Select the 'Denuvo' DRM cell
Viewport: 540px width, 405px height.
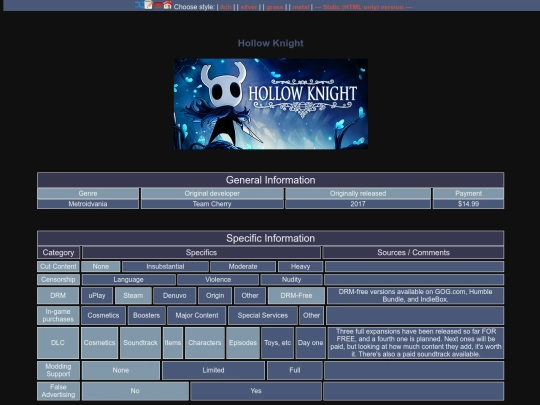point(175,295)
